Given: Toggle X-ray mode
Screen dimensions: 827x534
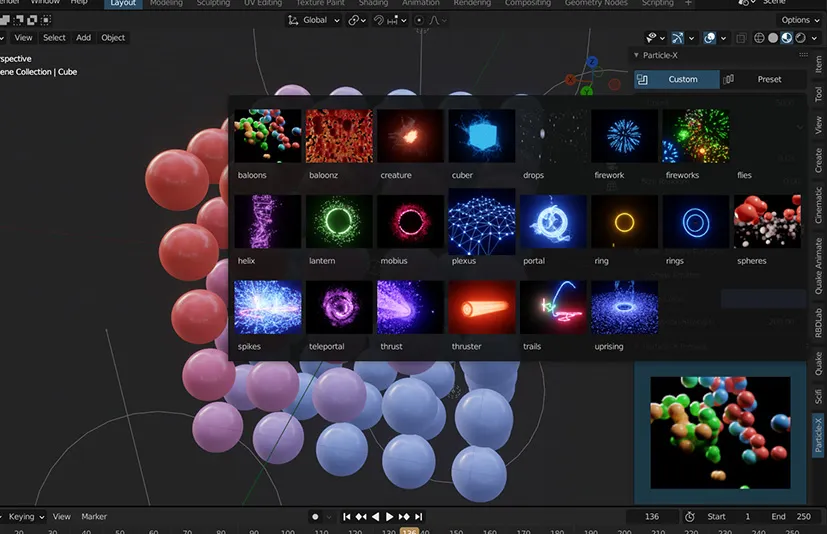Looking at the screenshot, I should (x=741, y=37).
